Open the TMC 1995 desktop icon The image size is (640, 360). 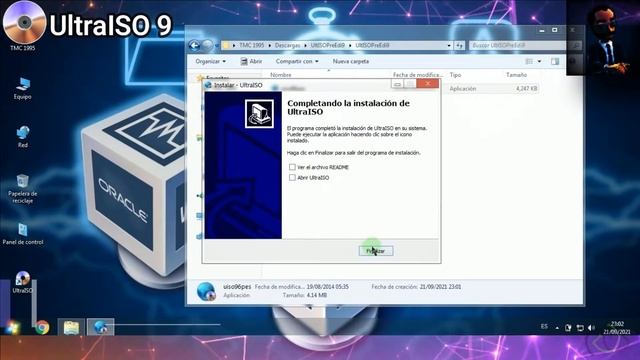[x=23, y=27]
